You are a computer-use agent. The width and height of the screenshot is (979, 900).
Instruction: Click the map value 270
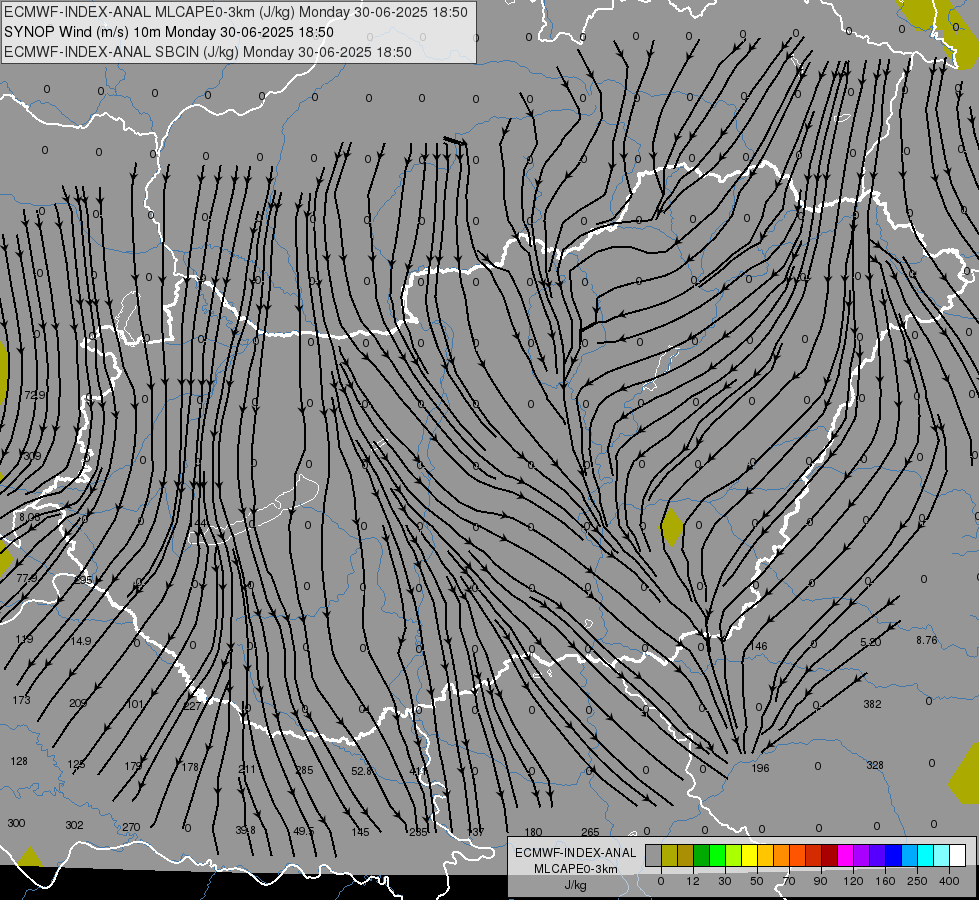[x=131, y=827]
